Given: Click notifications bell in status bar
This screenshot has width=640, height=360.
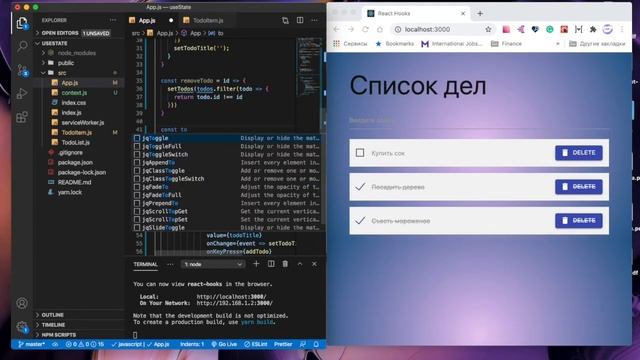Looking at the screenshot, I should pos(316,344).
